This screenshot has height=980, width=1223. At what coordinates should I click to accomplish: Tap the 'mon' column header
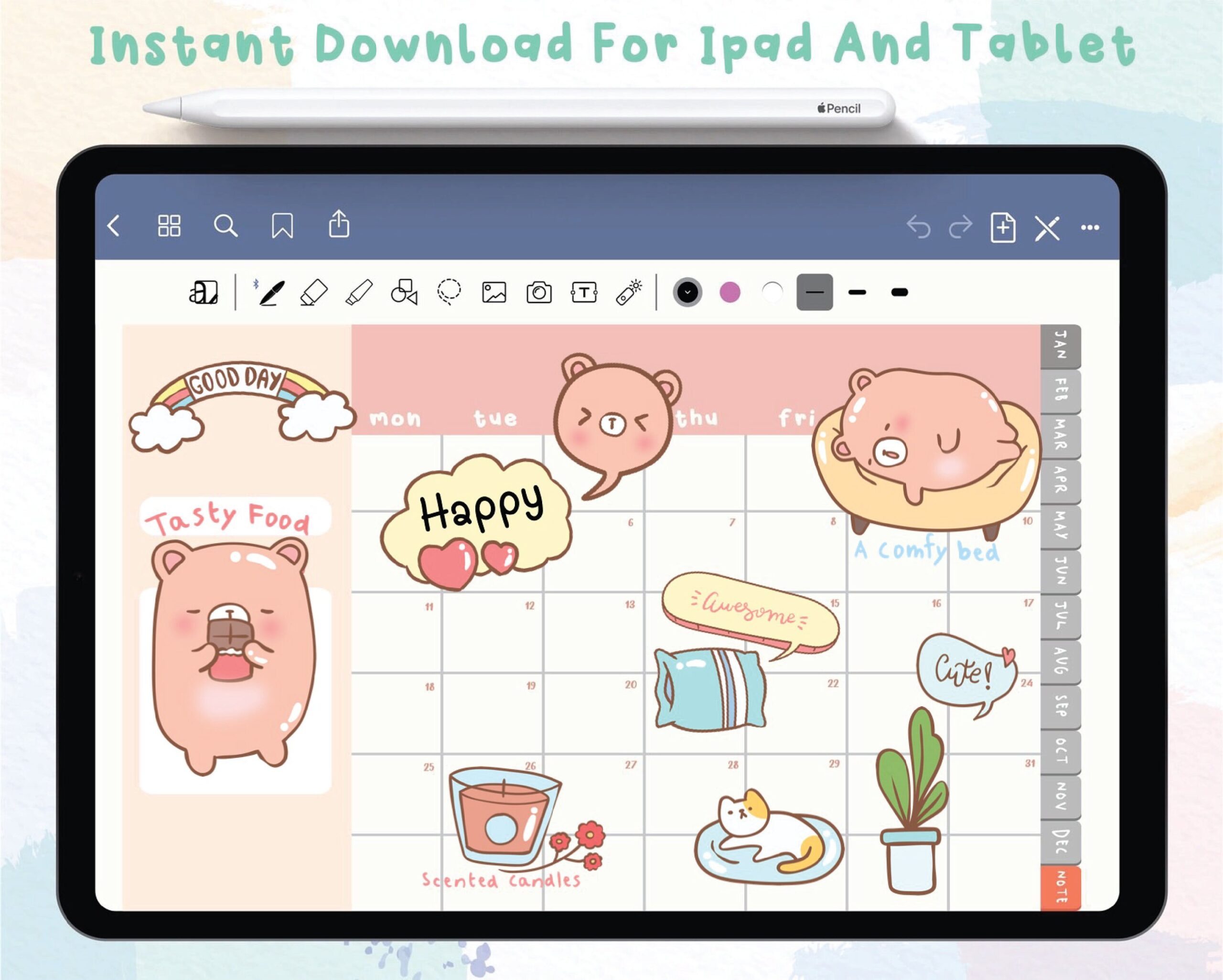click(x=396, y=419)
